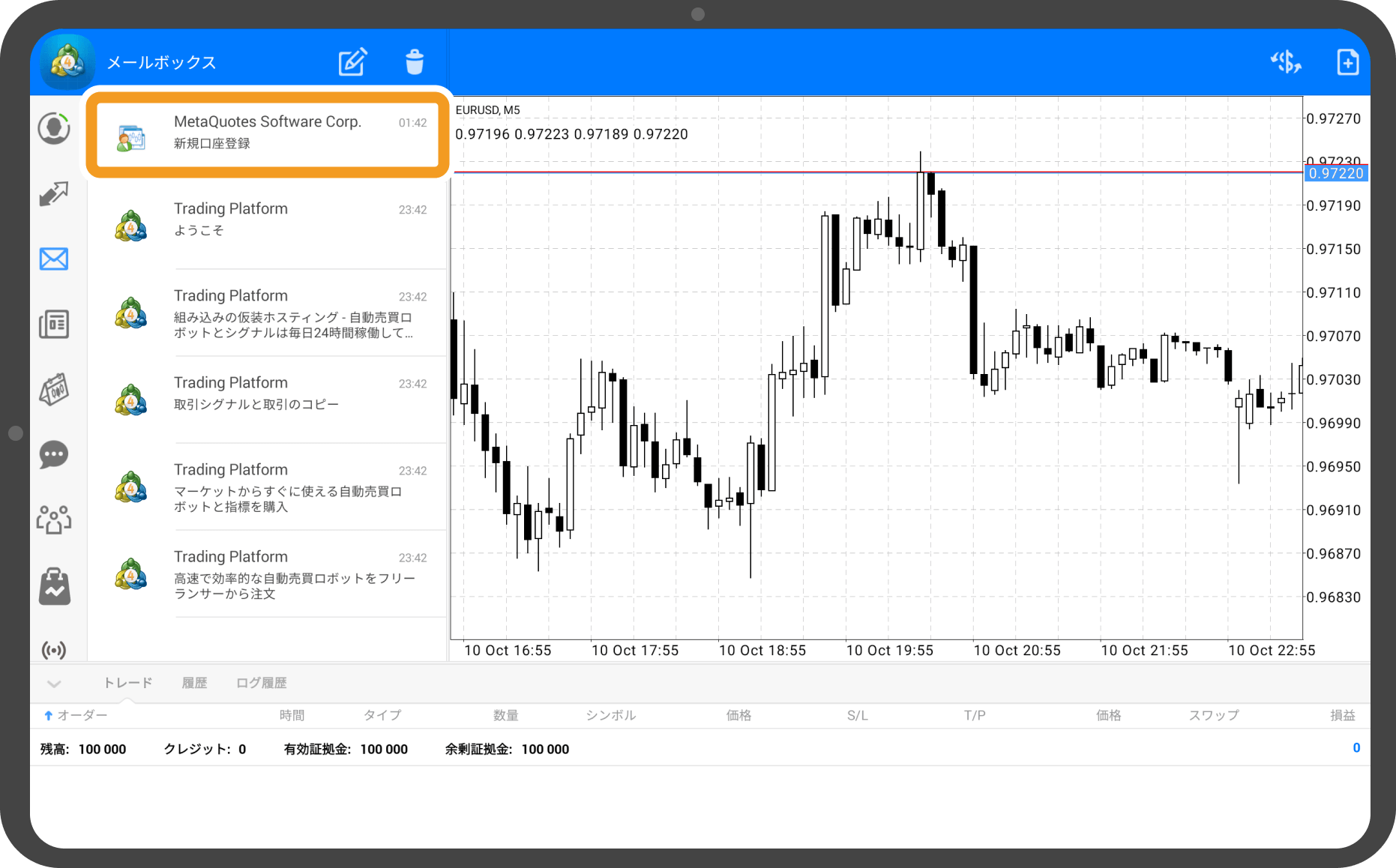Collapse the bottom trade panel chevron
The width and height of the screenshot is (1396, 868).
pos(54,684)
